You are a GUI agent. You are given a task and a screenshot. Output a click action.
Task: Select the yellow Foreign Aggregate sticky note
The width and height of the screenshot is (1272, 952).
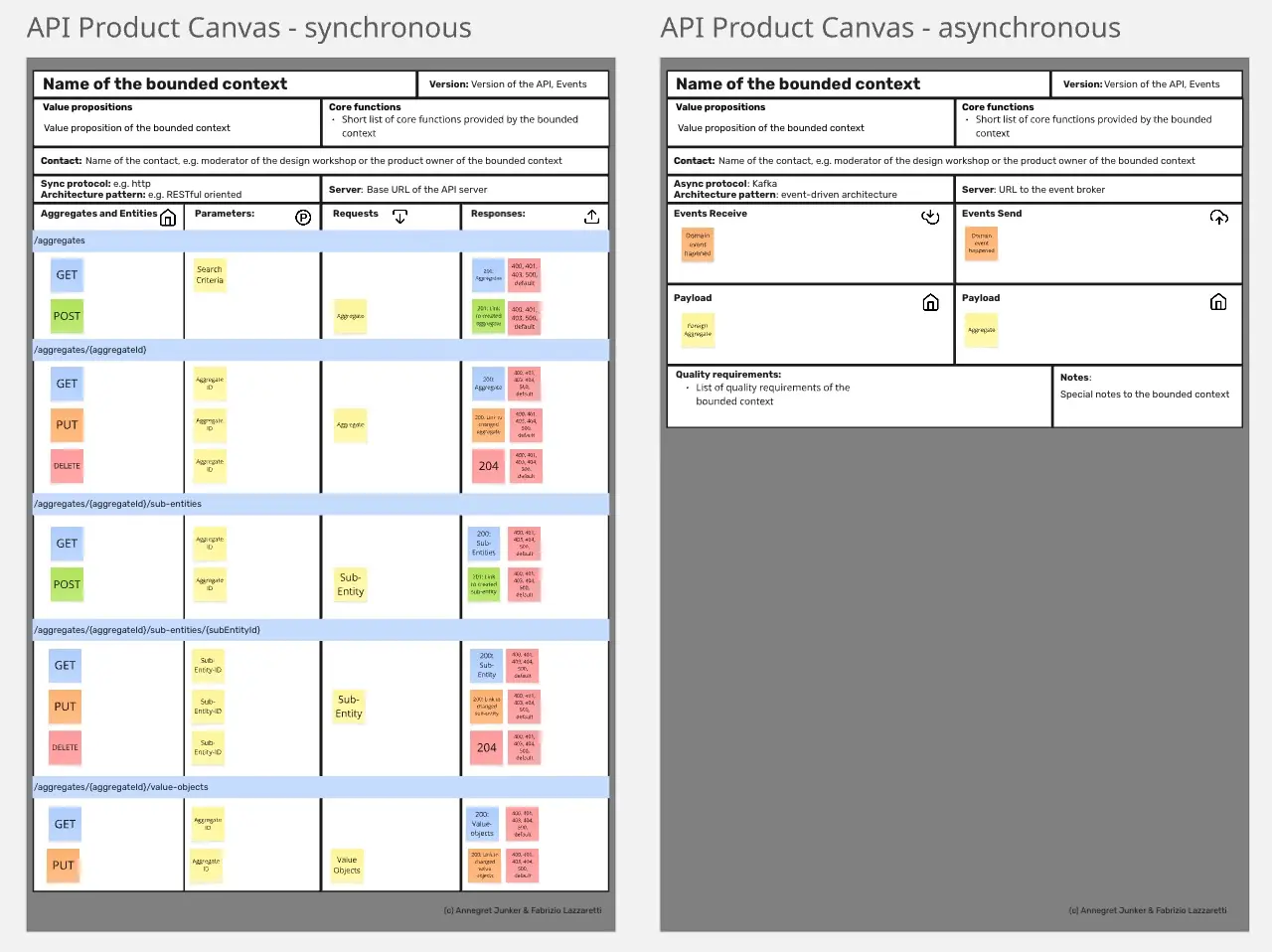tap(698, 330)
